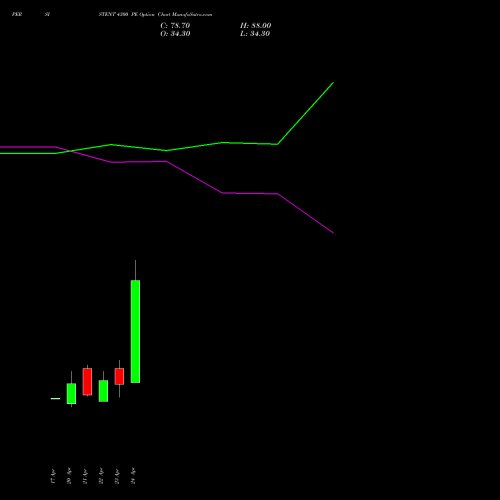Select the 17 Apr date label
Screen dimensions: 500x500
53,476
